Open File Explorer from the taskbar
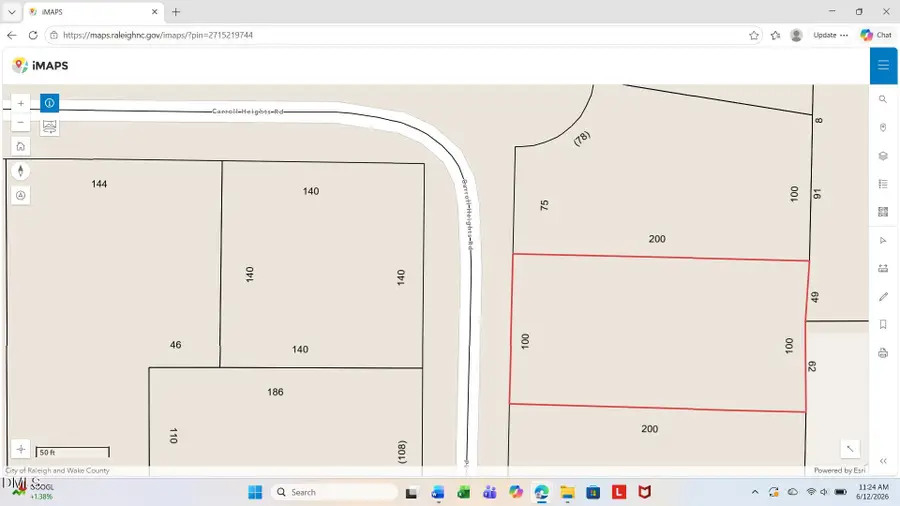 pyautogui.click(x=567, y=492)
